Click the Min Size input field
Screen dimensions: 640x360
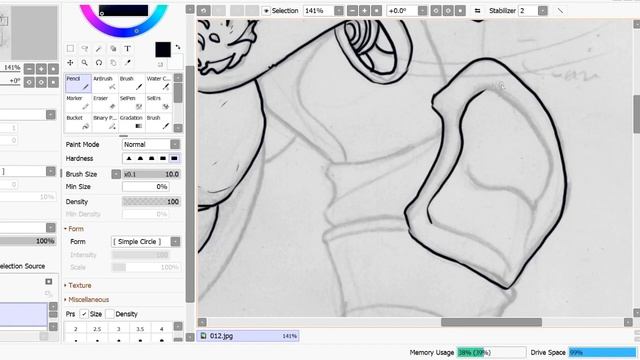click(x=146, y=187)
